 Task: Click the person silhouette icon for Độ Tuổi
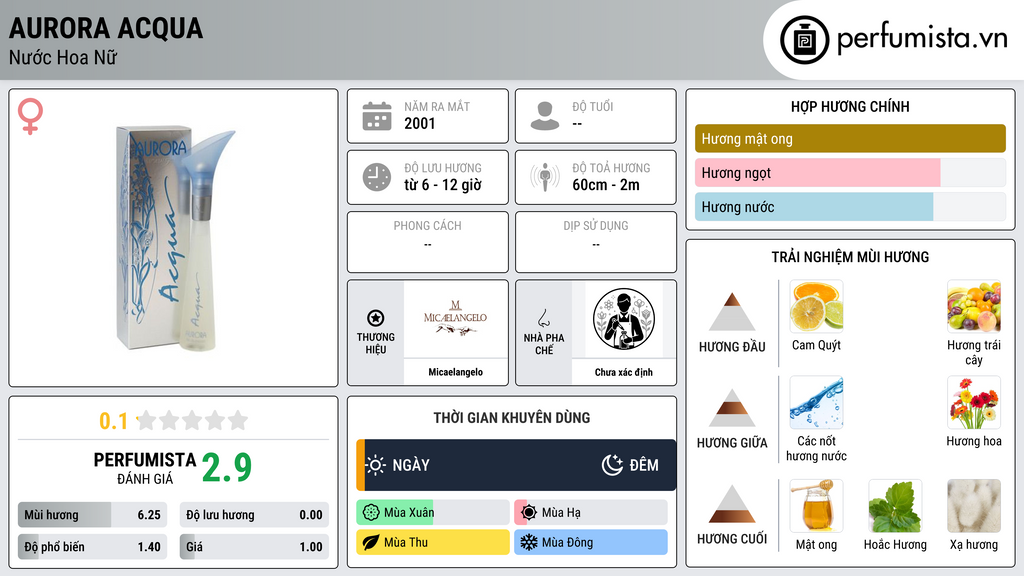545,116
